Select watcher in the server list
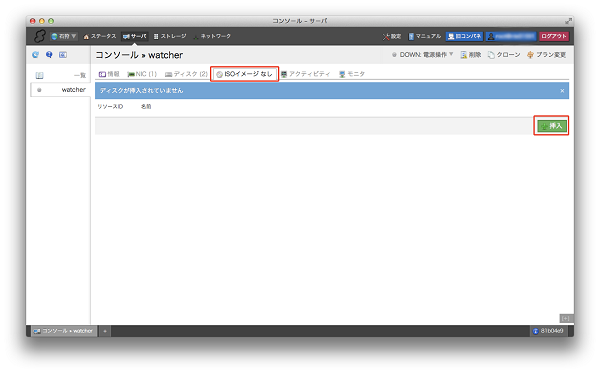This screenshot has height=373, width=600. [x=60, y=90]
